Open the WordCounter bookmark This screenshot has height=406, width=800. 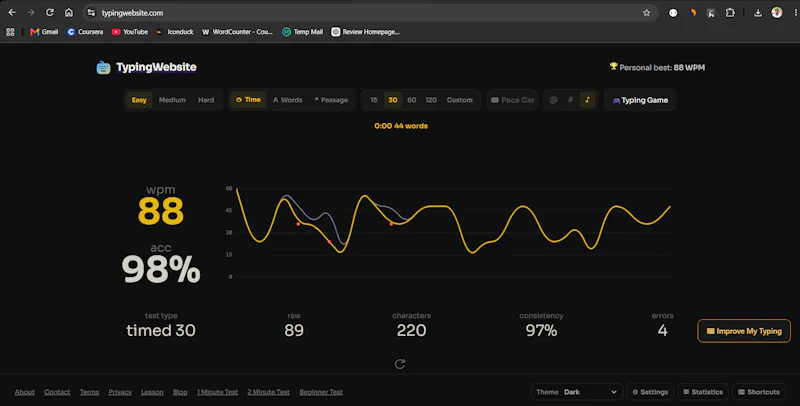coord(238,32)
